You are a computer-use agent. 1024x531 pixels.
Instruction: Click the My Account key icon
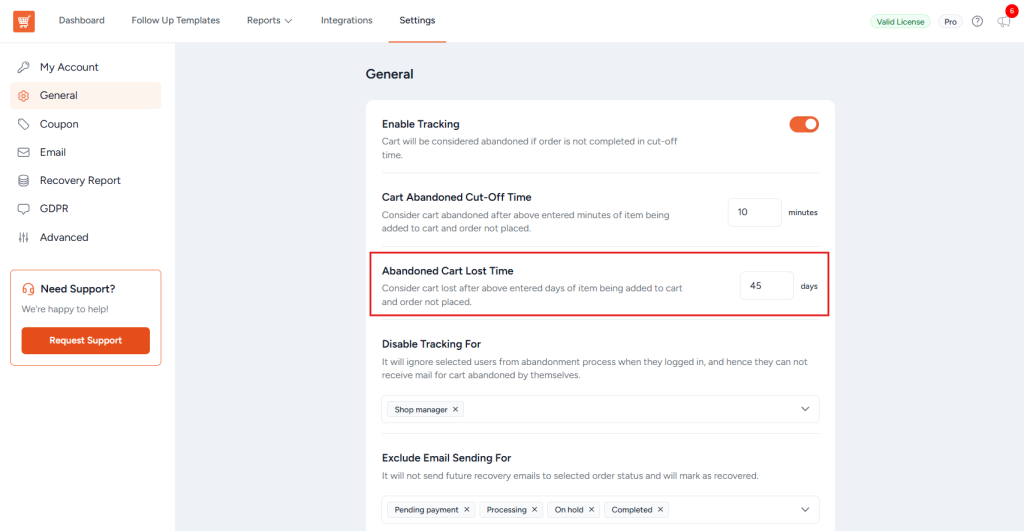point(24,67)
